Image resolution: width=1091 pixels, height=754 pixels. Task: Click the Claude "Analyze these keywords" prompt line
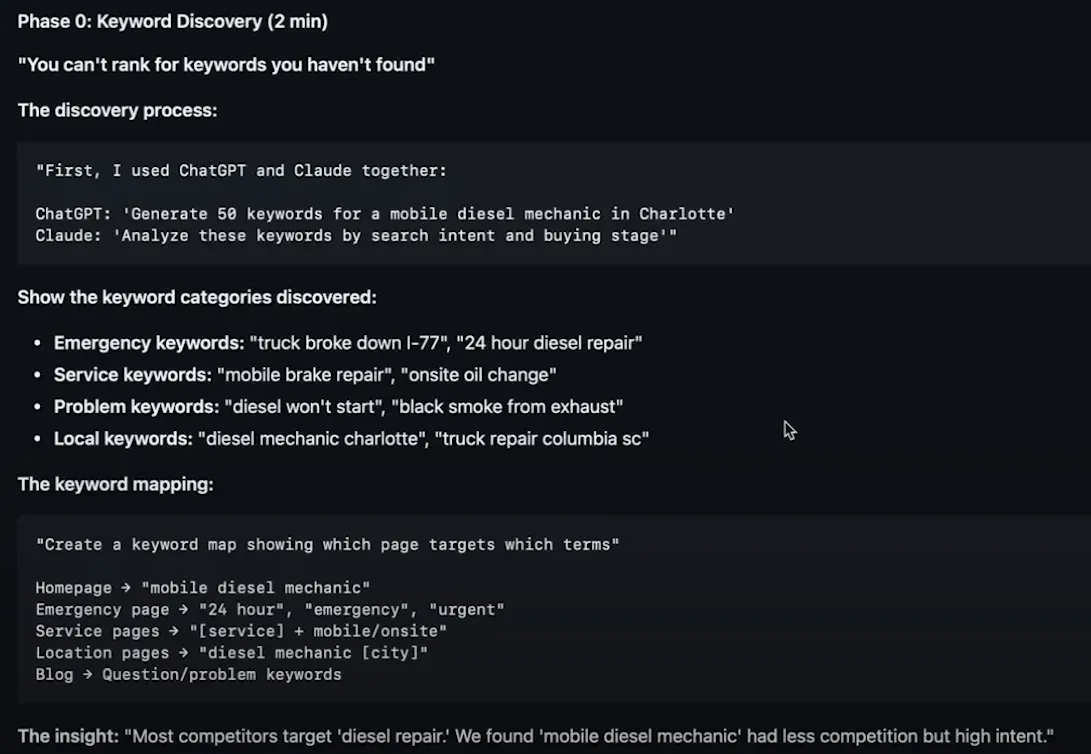point(356,236)
